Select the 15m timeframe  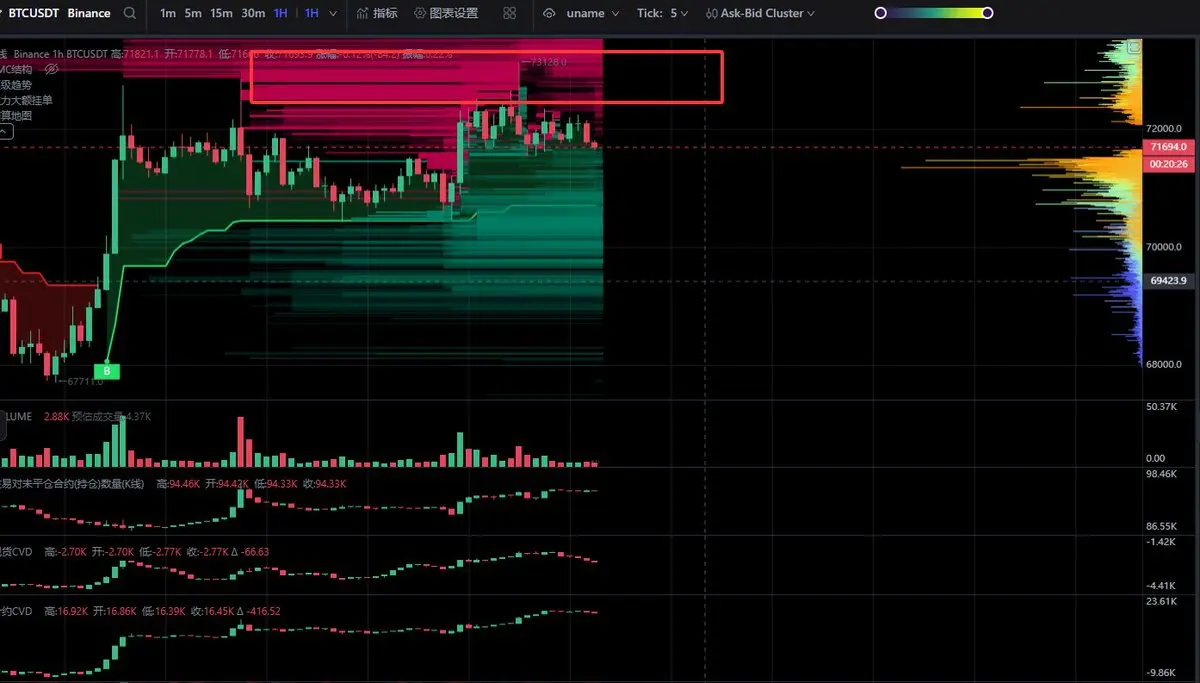pos(222,14)
